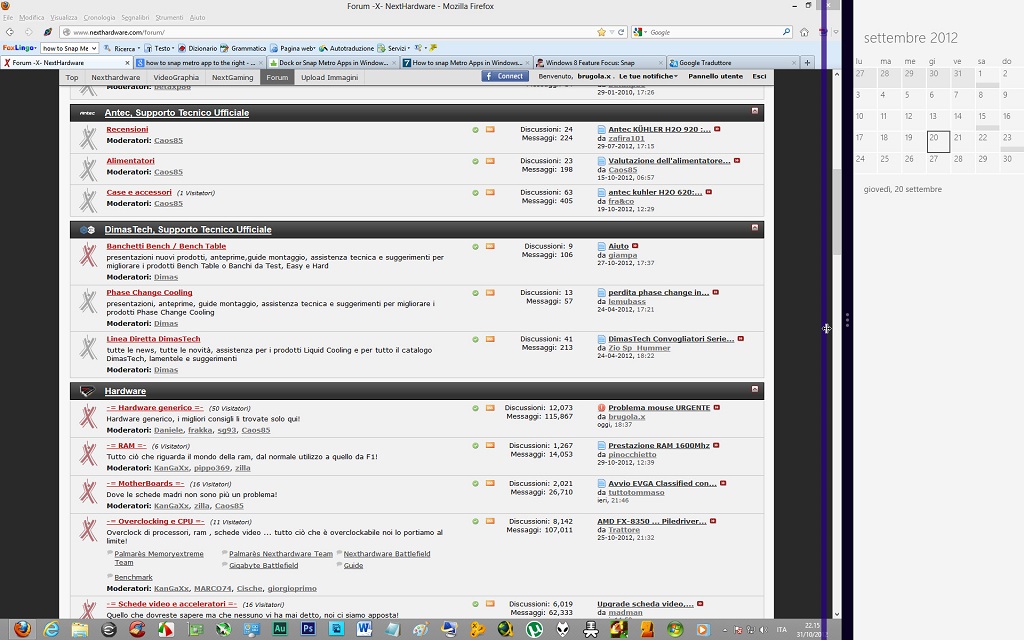Open moderator profile KanGaXx in the RAM row

click(x=171, y=468)
